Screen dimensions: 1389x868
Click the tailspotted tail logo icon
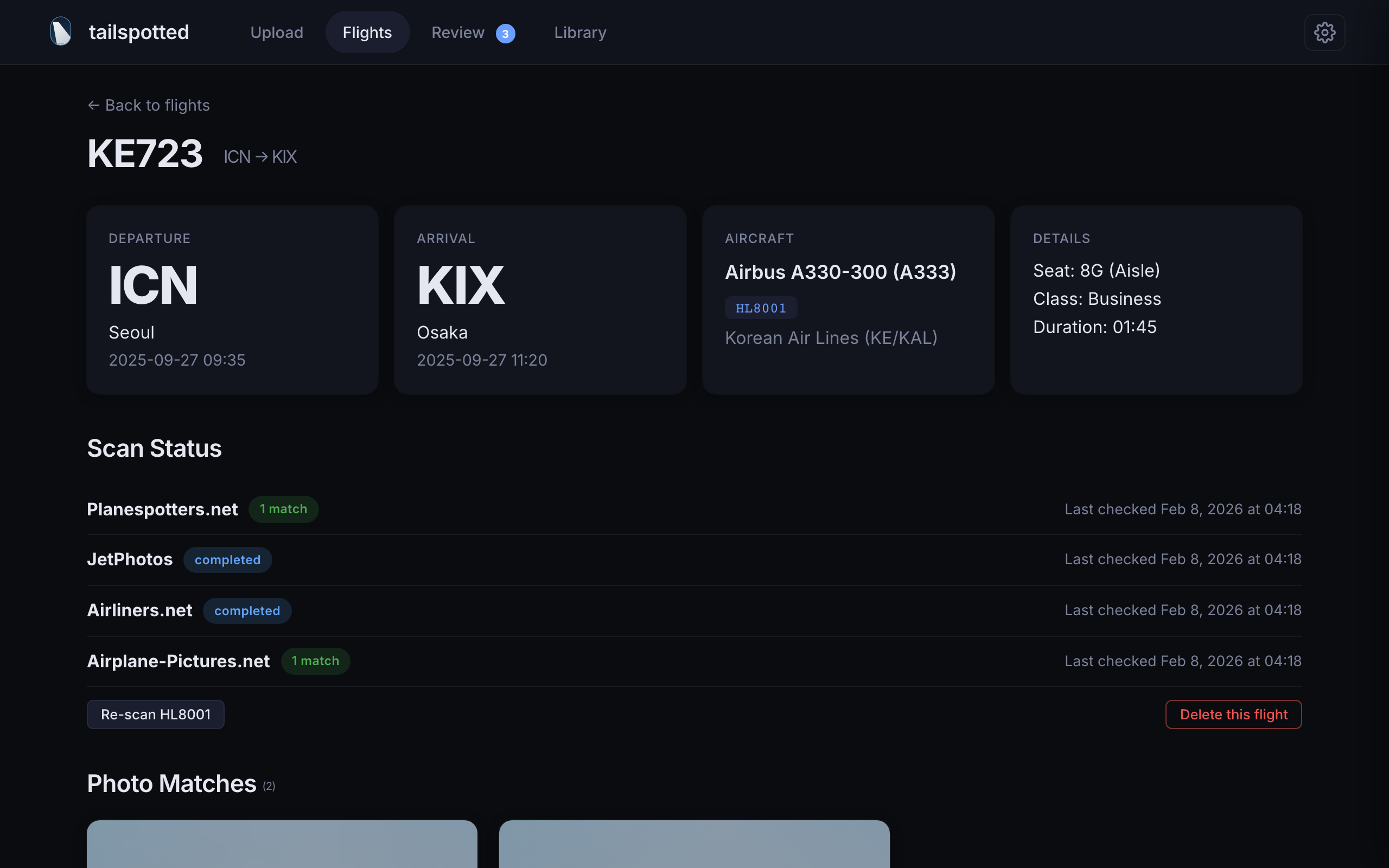[x=61, y=31]
